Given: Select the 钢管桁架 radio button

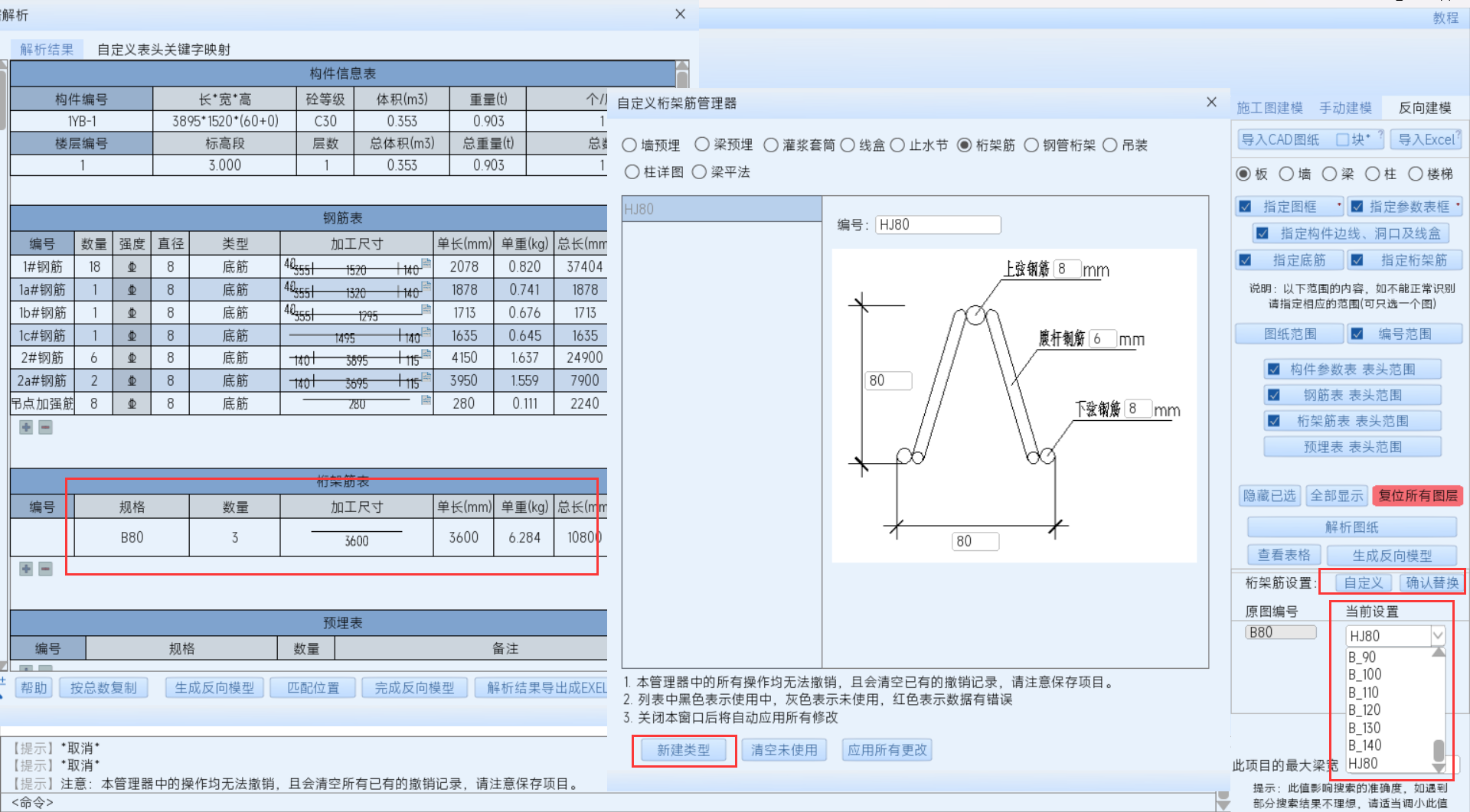Looking at the screenshot, I should 1031,145.
